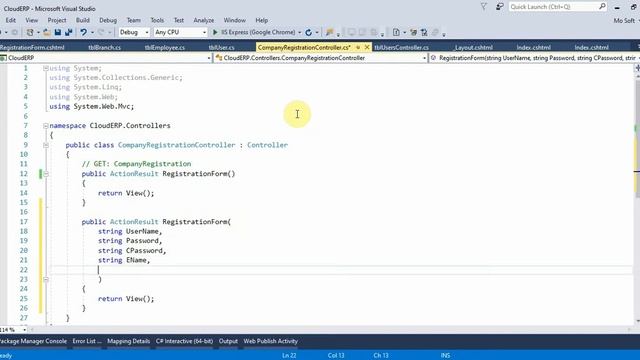Open the Edit menu
Screen dimensions: 640x360
[11, 20]
